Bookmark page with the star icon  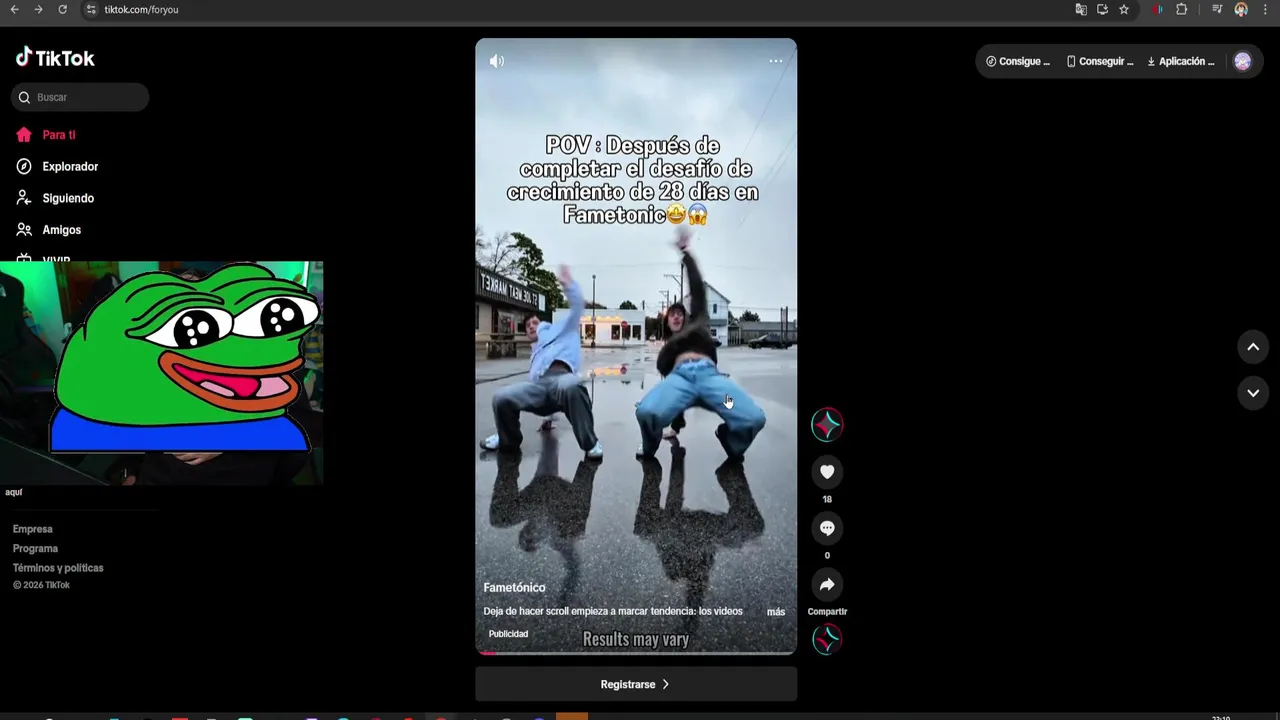pyautogui.click(x=1124, y=9)
